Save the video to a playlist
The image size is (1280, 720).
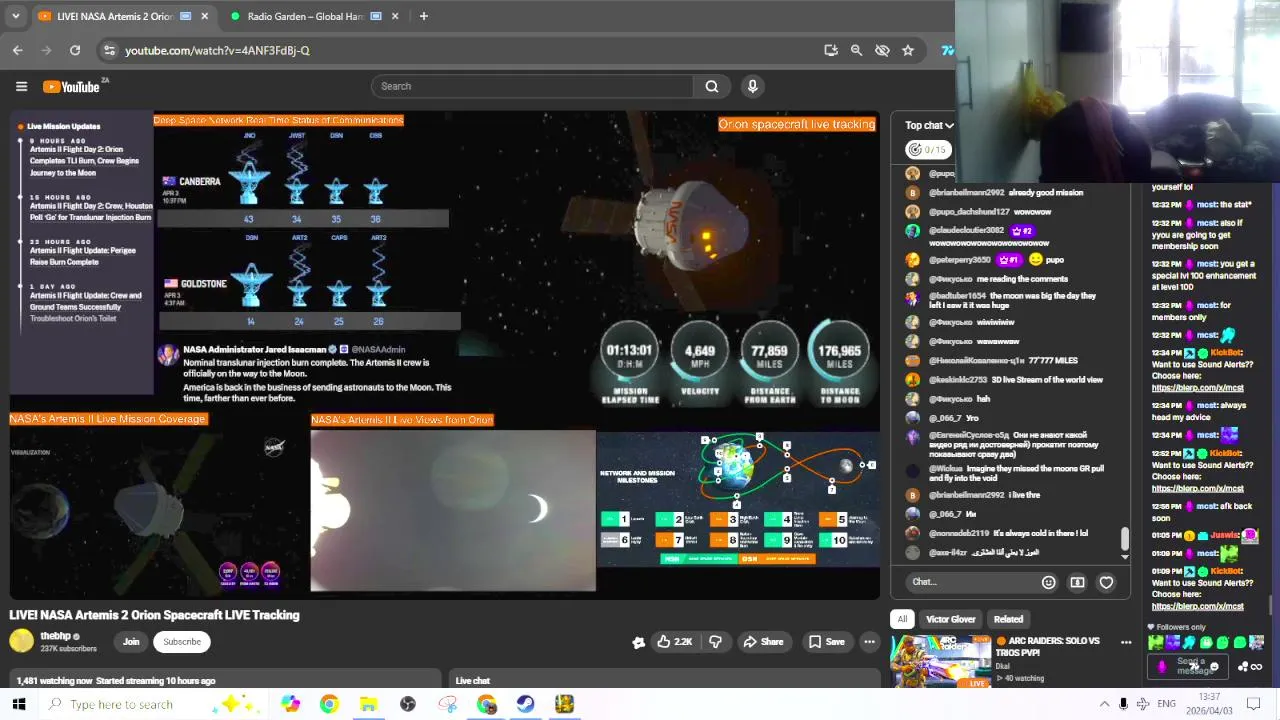click(827, 642)
